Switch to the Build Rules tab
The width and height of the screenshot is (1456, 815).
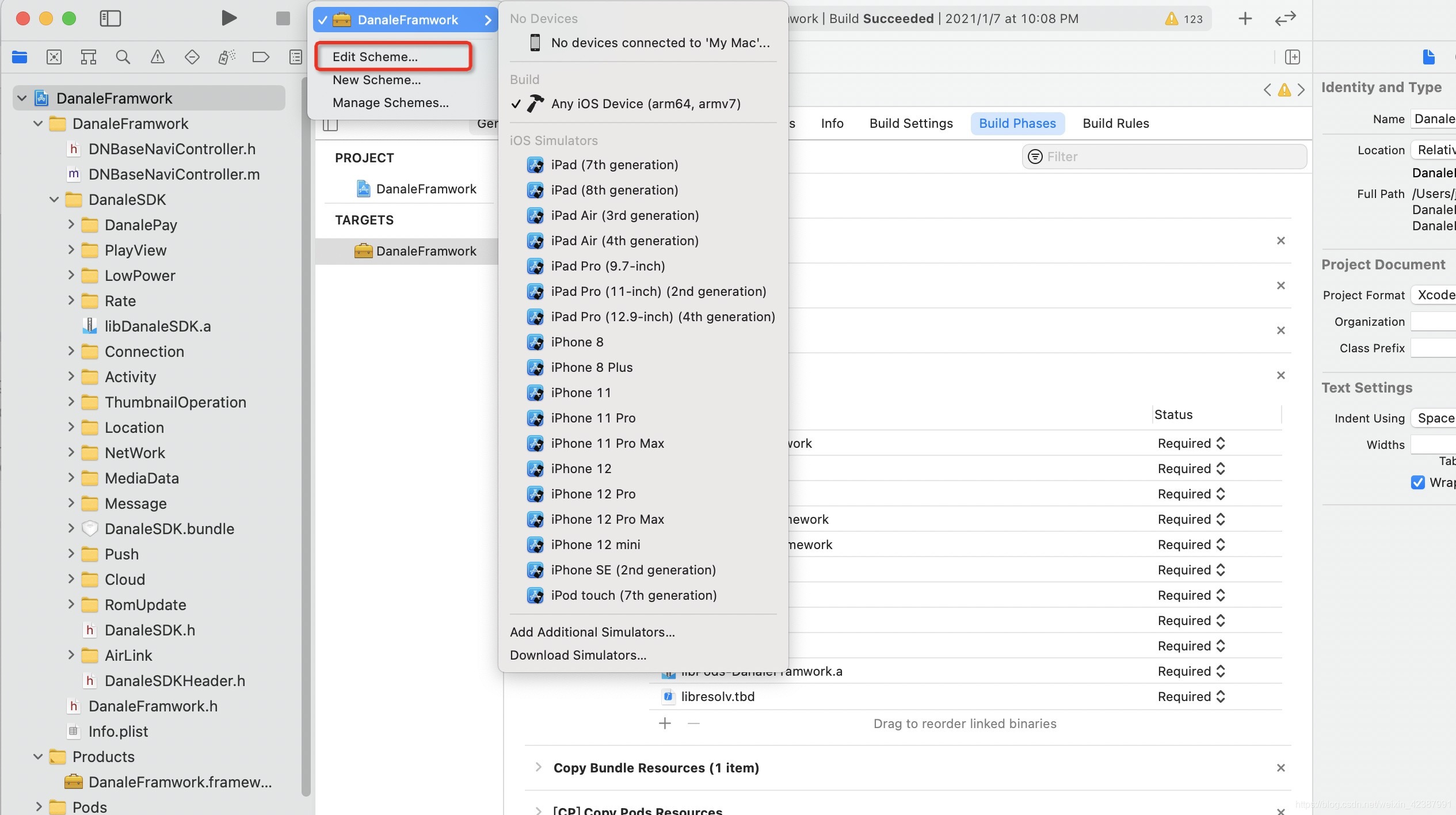pyautogui.click(x=1116, y=123)
